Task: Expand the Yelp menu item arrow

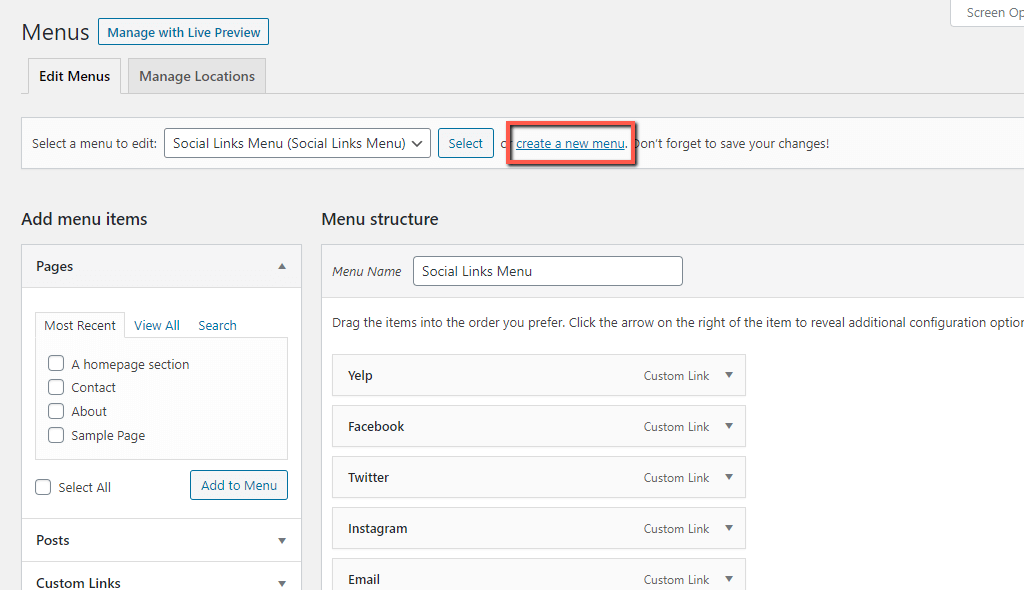Action: pos(729,375)
